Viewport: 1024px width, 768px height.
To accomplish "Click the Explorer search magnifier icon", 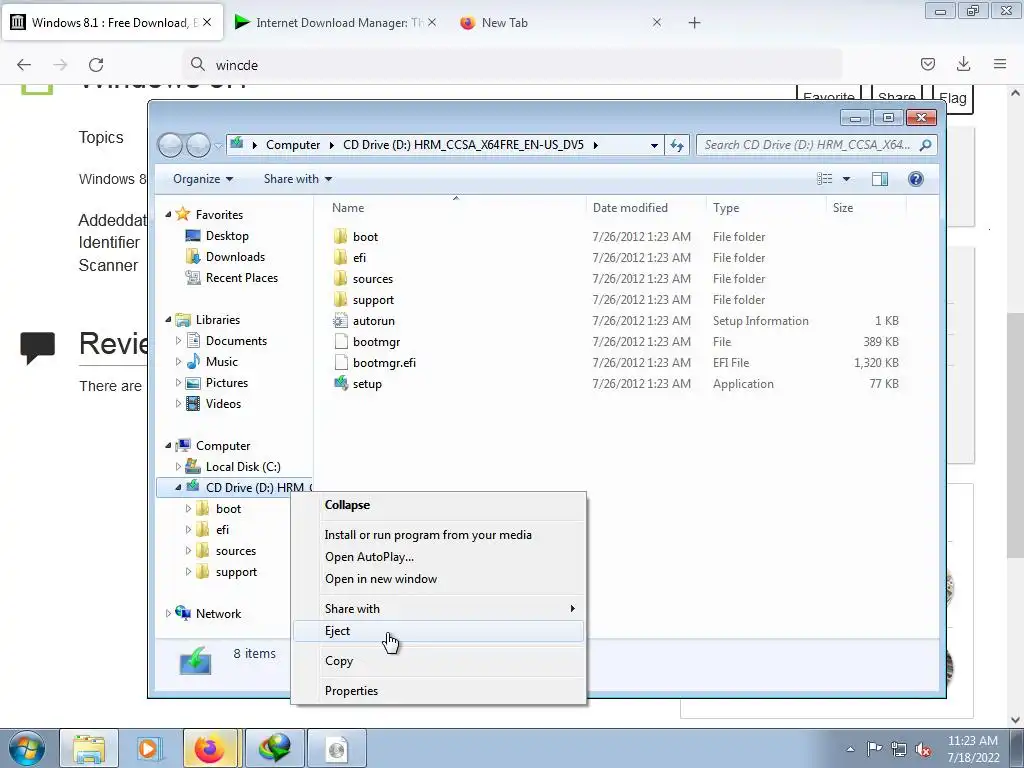I will (925, 145).
